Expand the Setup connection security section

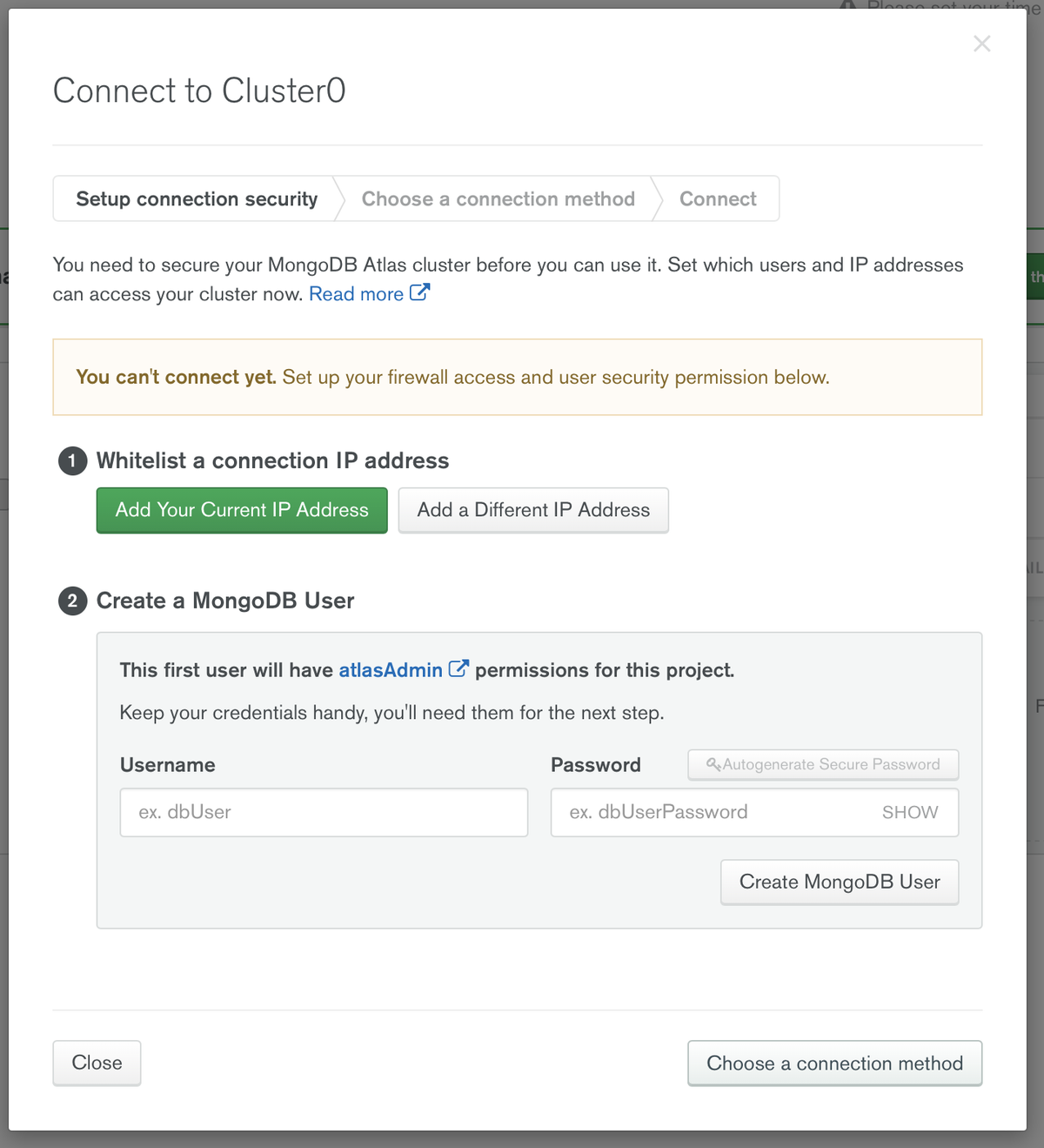tap(197, 198)
